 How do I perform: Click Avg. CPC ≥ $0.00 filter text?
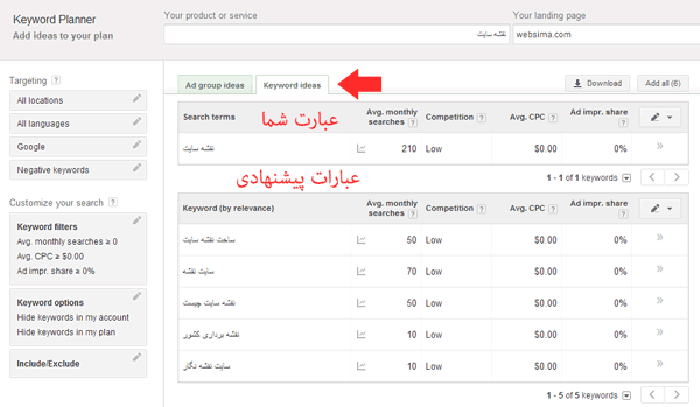50,256
